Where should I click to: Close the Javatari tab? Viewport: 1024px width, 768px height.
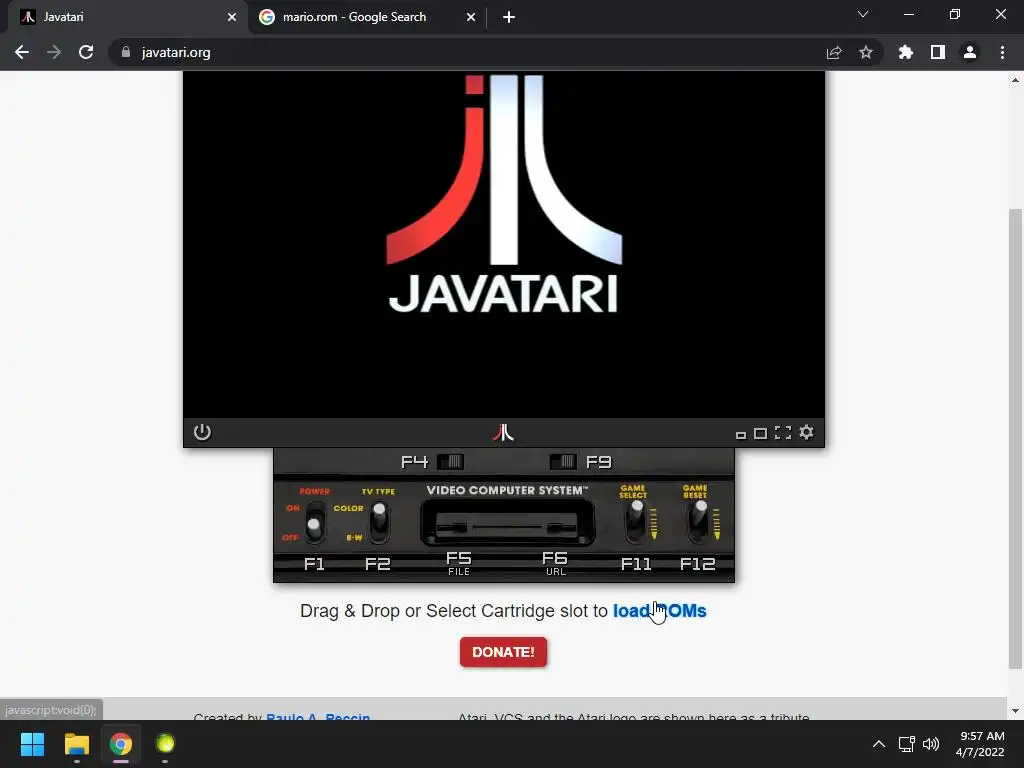click(x=232, y=17)
